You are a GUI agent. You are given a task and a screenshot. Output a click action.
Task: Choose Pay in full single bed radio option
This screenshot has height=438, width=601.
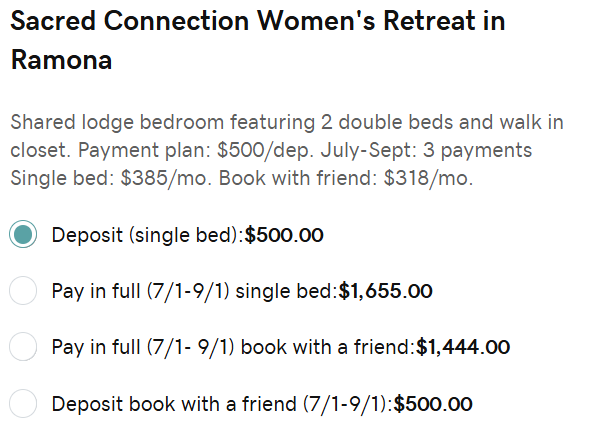23,290
